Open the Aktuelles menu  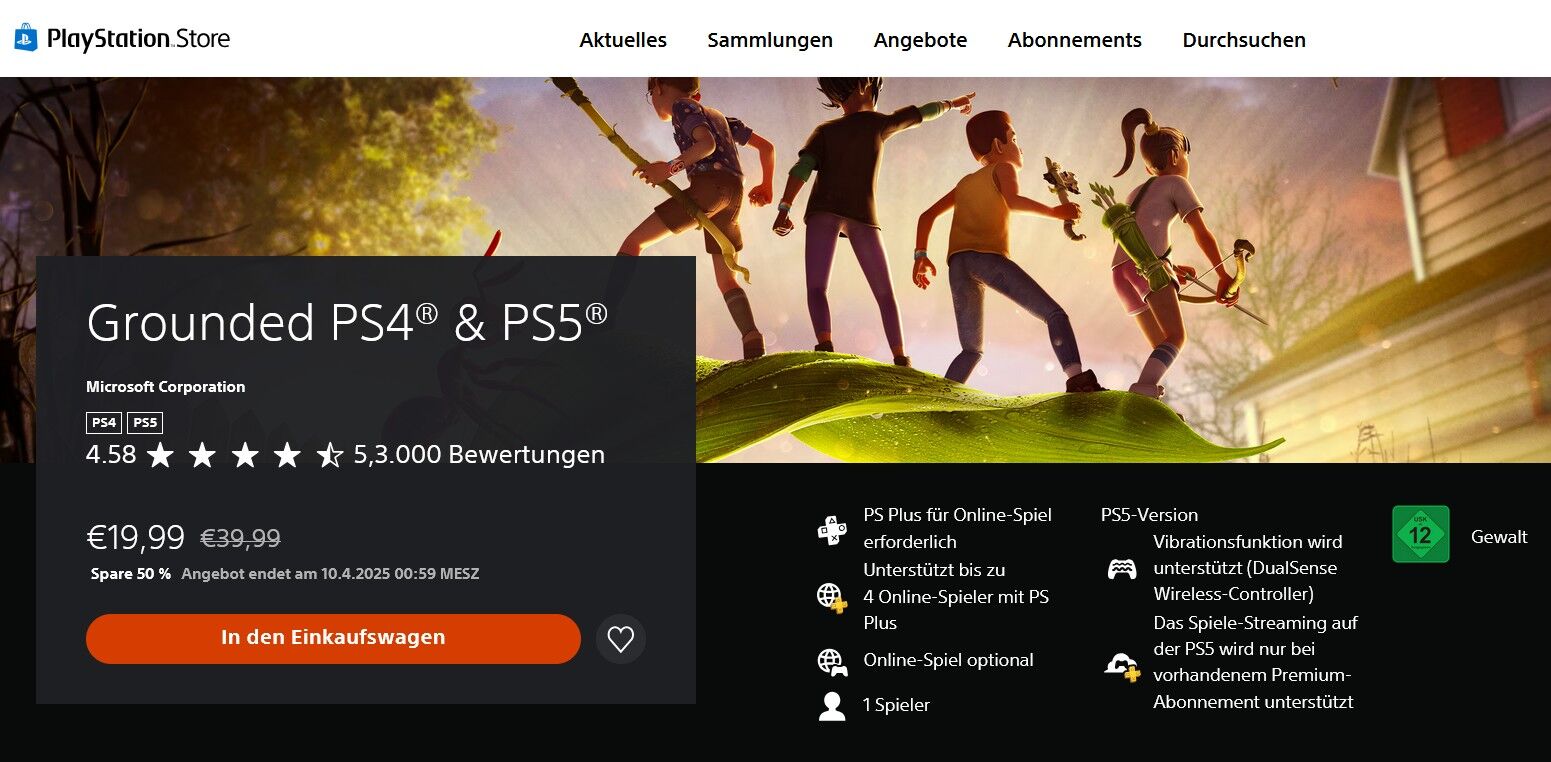click(x=623, y=40)
